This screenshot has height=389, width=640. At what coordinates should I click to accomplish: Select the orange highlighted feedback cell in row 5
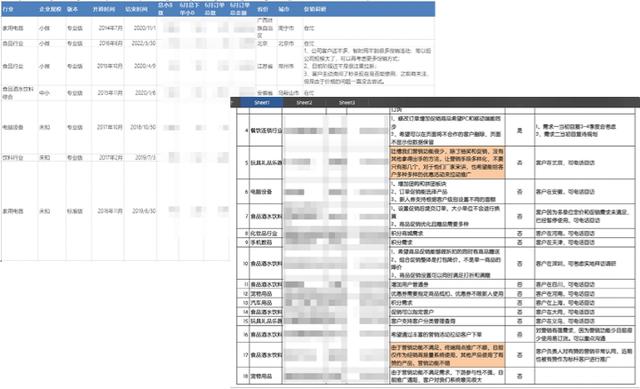pyautogui.click(x=447, y=162)
